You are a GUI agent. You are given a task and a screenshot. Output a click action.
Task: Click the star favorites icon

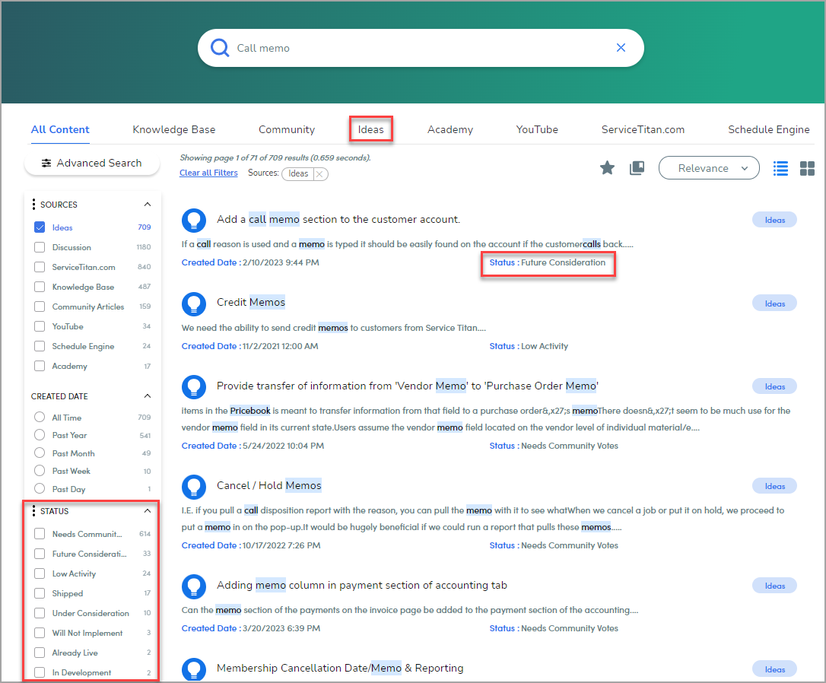coord(607,168)
